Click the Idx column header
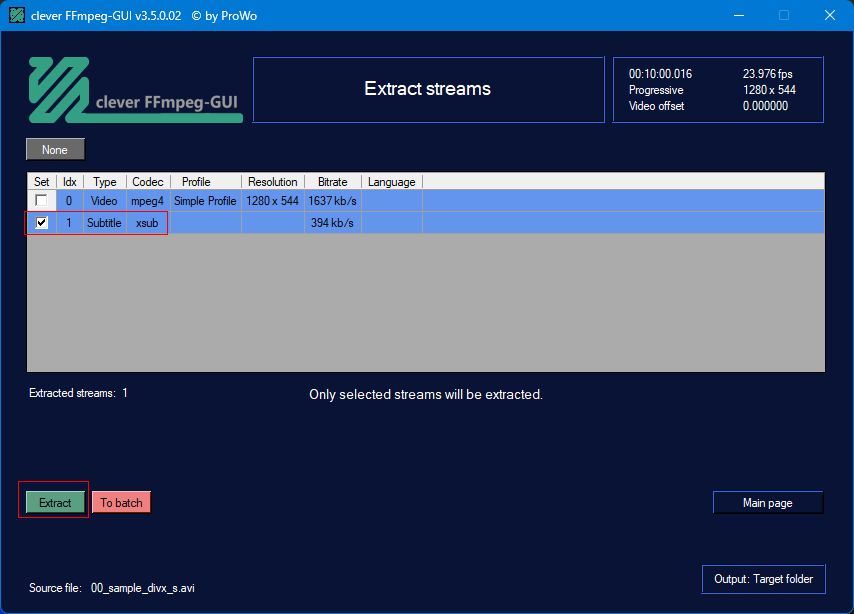 pos(70,181)
